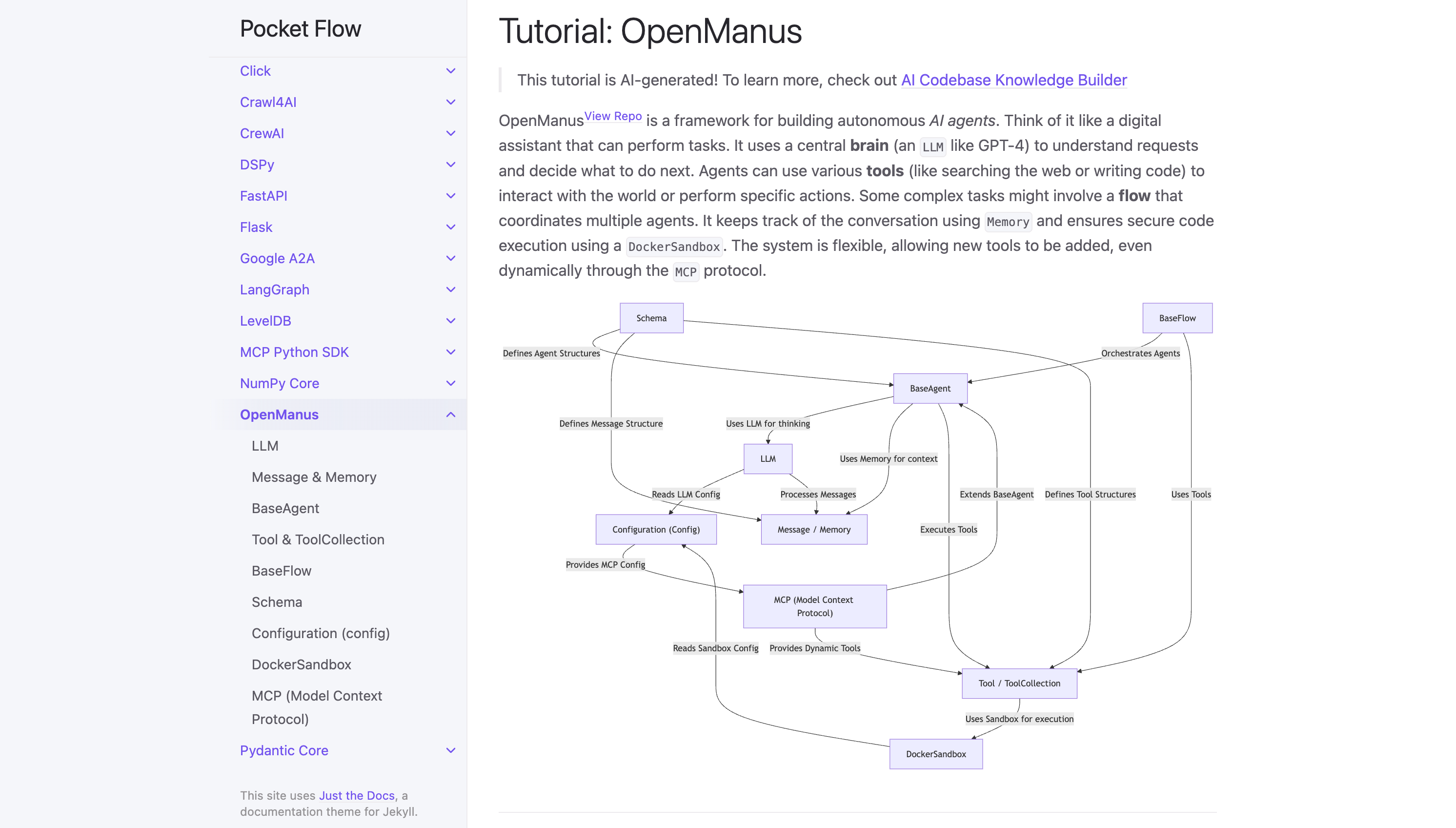Expand the Click section chevron

pyautogui.click(x=451, y=71)
